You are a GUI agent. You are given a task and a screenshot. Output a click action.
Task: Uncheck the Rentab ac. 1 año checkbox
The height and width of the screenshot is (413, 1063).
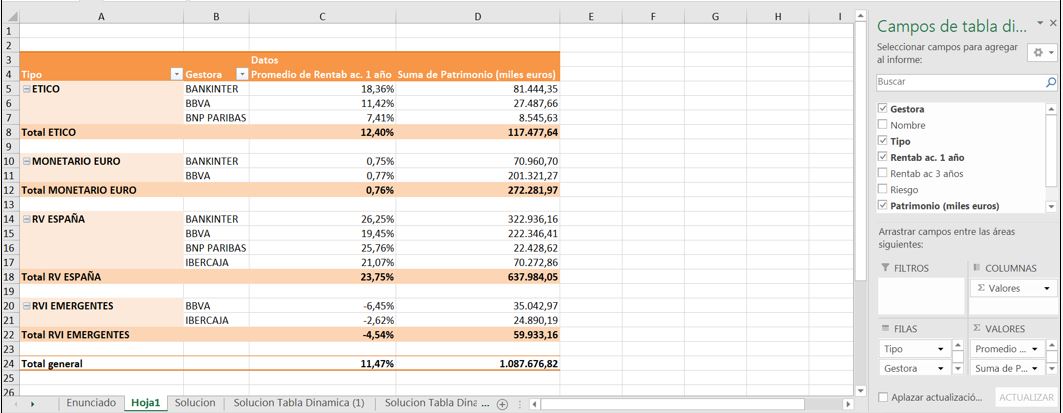click(x=882, y=157)
